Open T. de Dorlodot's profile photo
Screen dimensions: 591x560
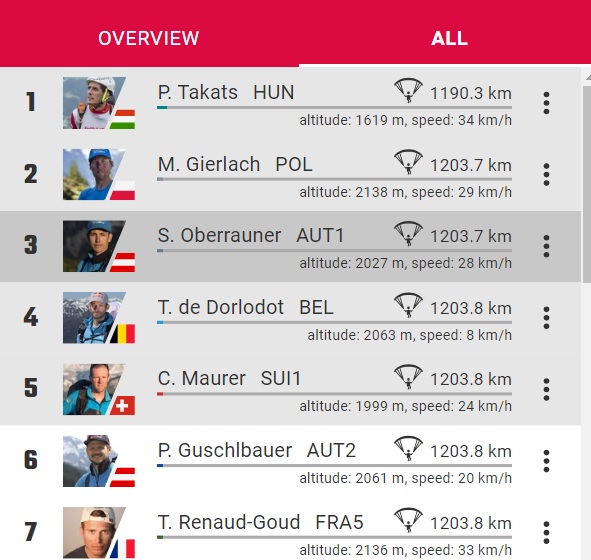[x=99, y=318]
